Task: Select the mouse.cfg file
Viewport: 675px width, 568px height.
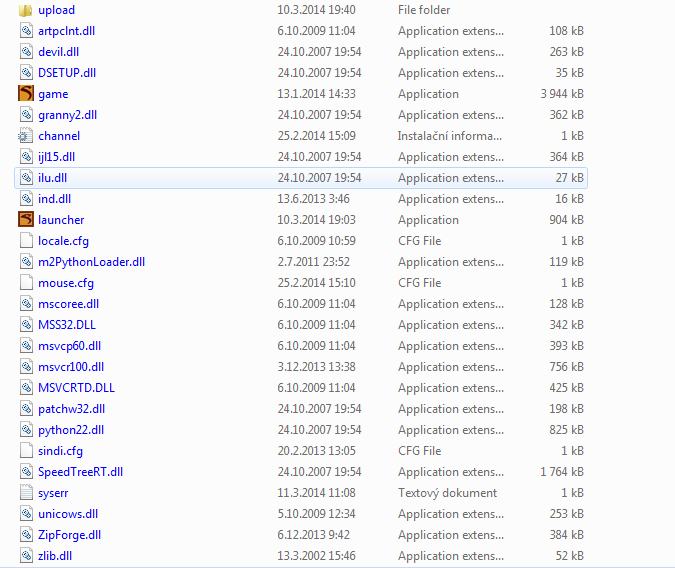Action: [x=65, y=283]
